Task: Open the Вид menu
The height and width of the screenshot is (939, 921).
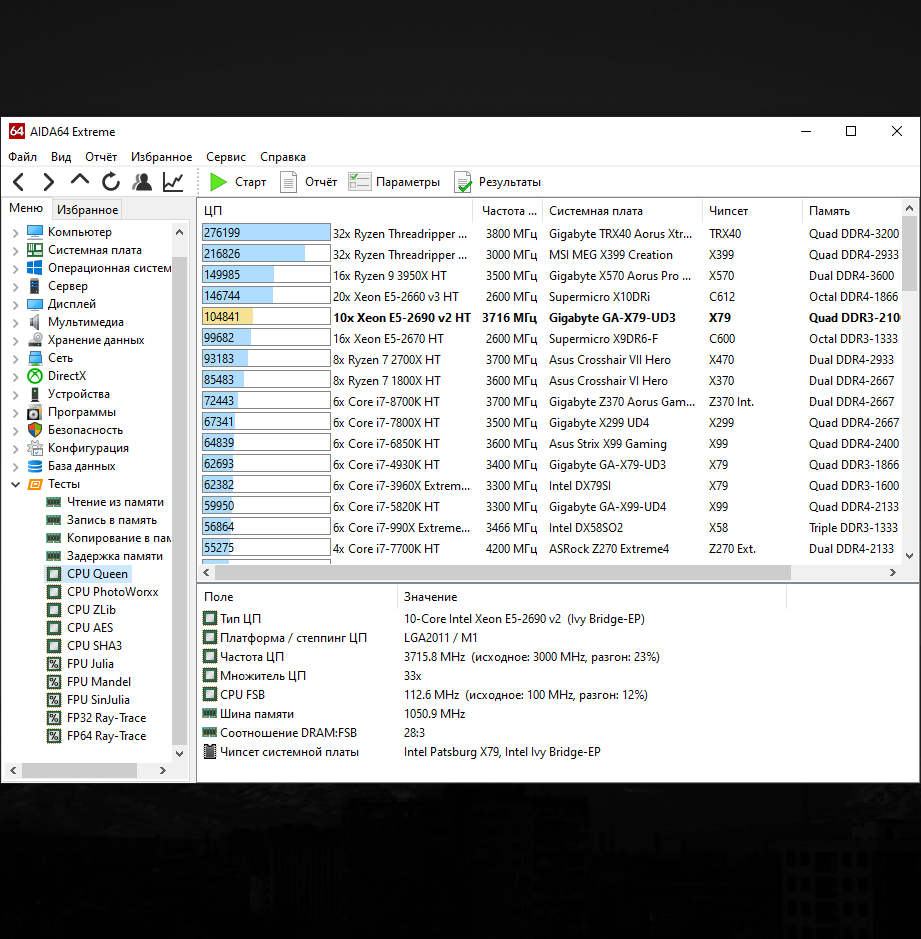Action: tap(60, 157)
